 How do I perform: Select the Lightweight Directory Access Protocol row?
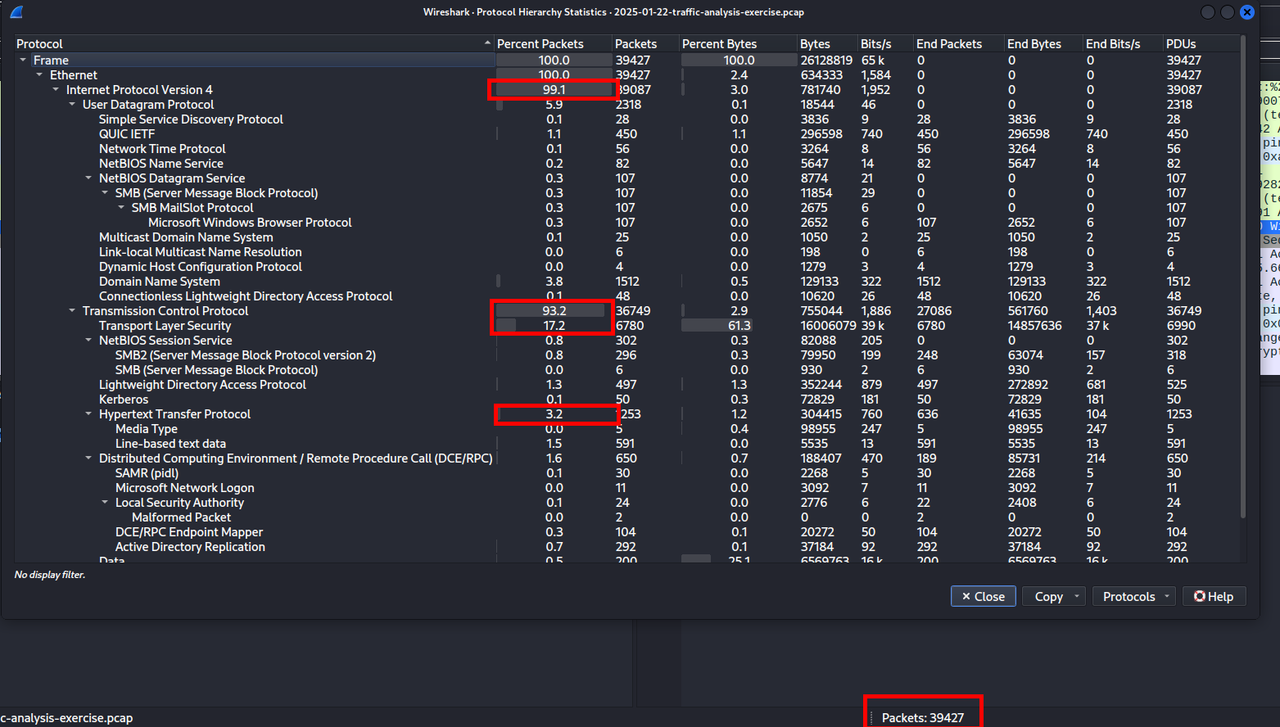click(627, 385)
